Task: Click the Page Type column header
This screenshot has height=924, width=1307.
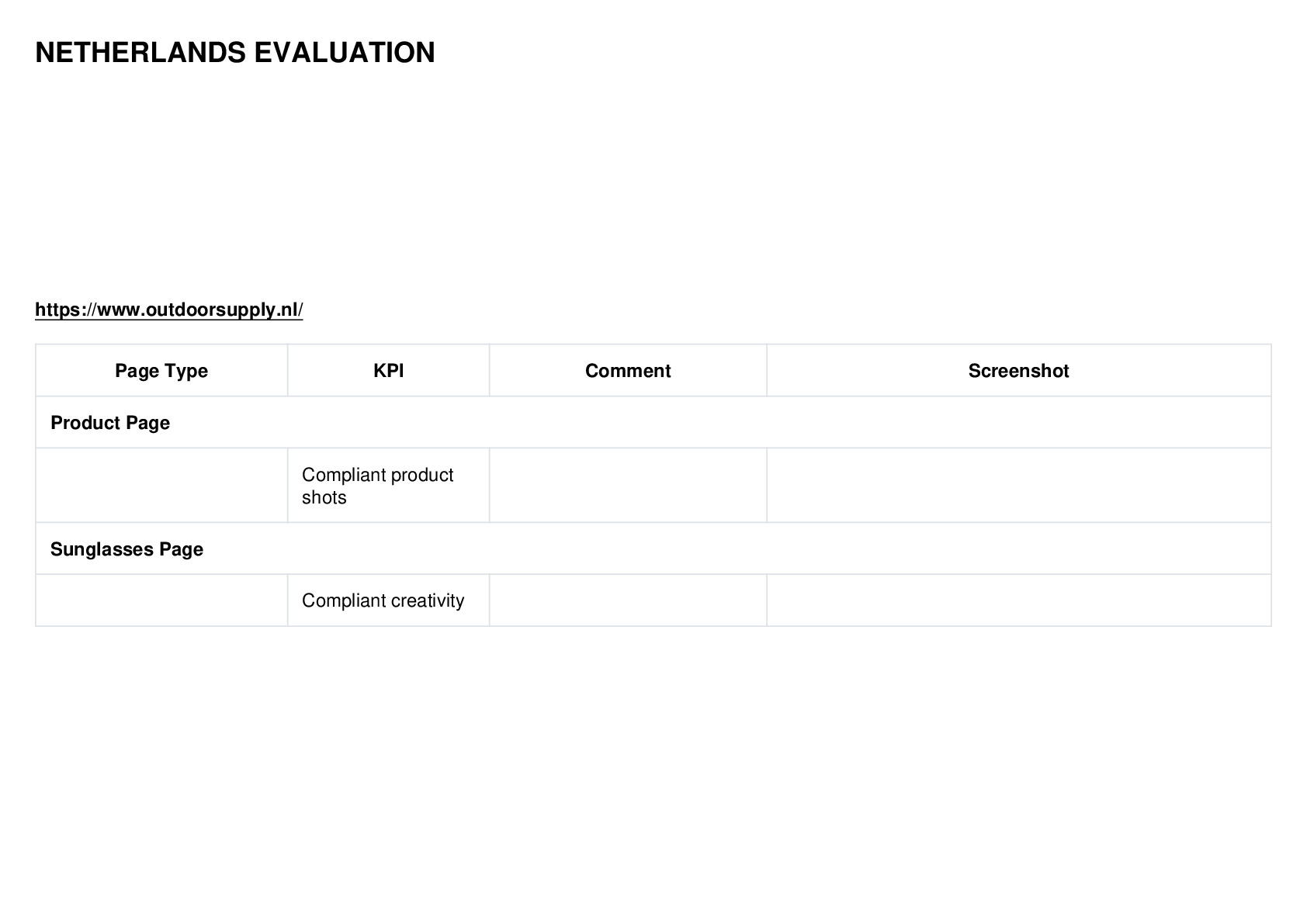Action: [x=161, y=371]
